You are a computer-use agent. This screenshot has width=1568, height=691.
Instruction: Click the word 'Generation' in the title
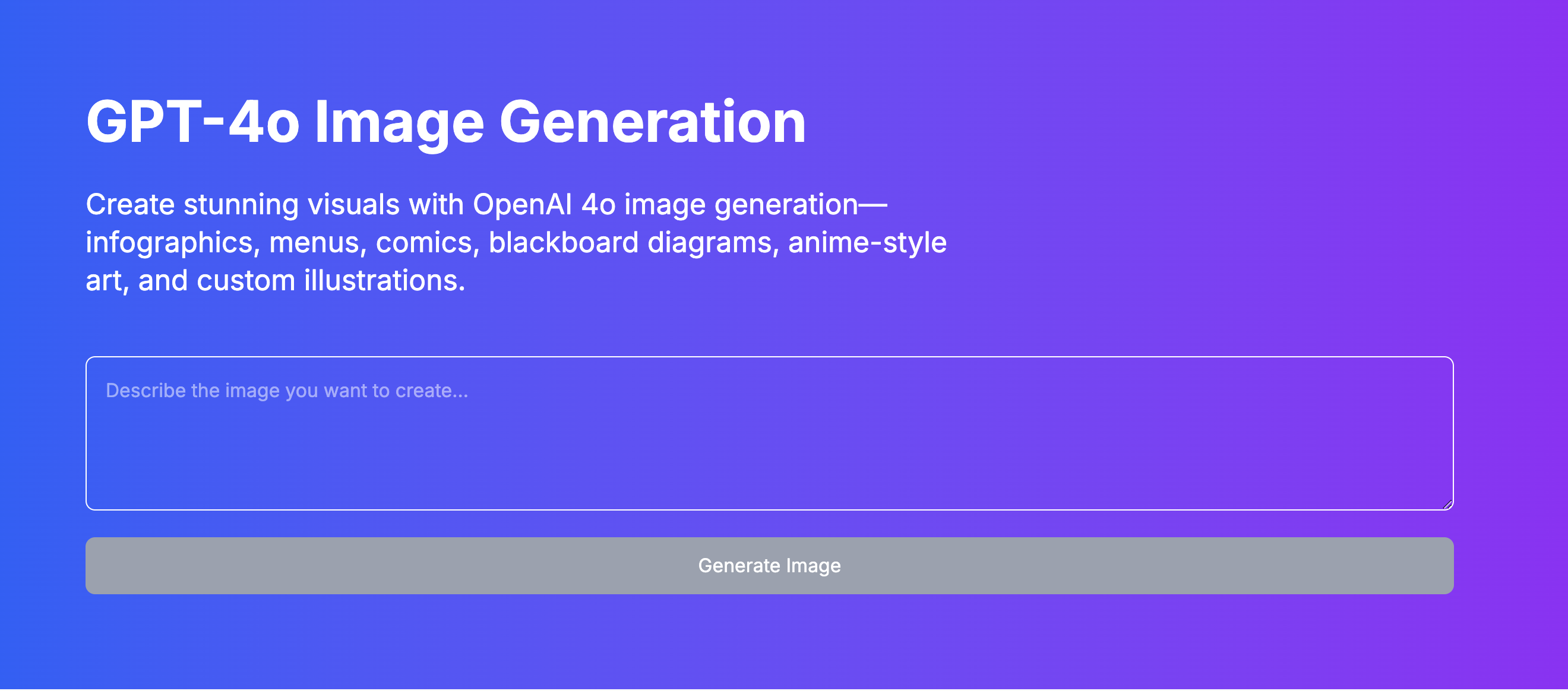click(x=653, y=122)
